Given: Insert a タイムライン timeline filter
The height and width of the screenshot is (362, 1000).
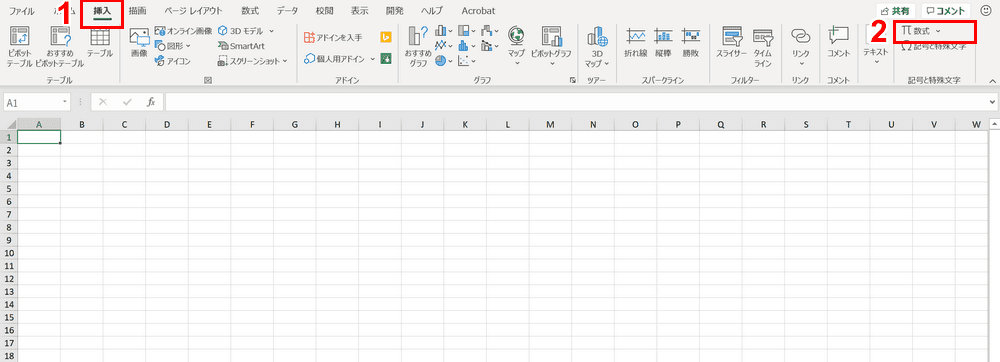Looking at the screenshot, I should click(763, 47).
